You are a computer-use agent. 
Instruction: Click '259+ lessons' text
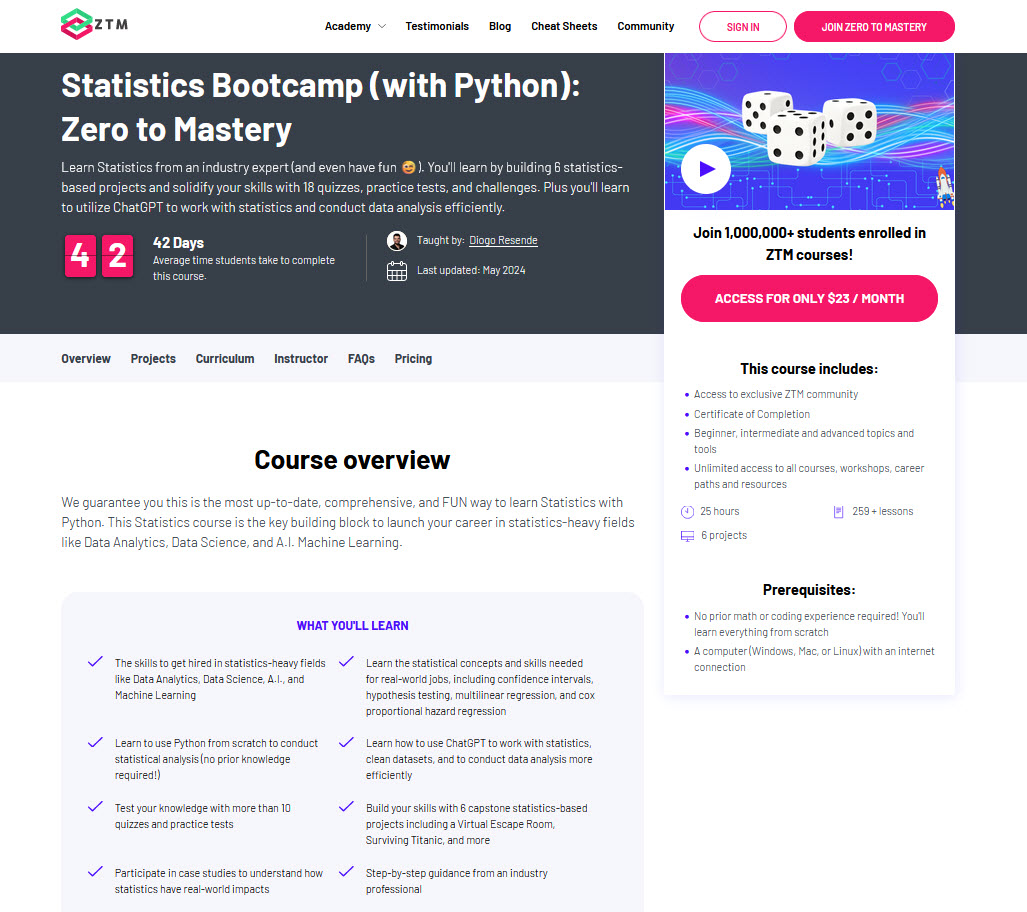click(882, 512)
